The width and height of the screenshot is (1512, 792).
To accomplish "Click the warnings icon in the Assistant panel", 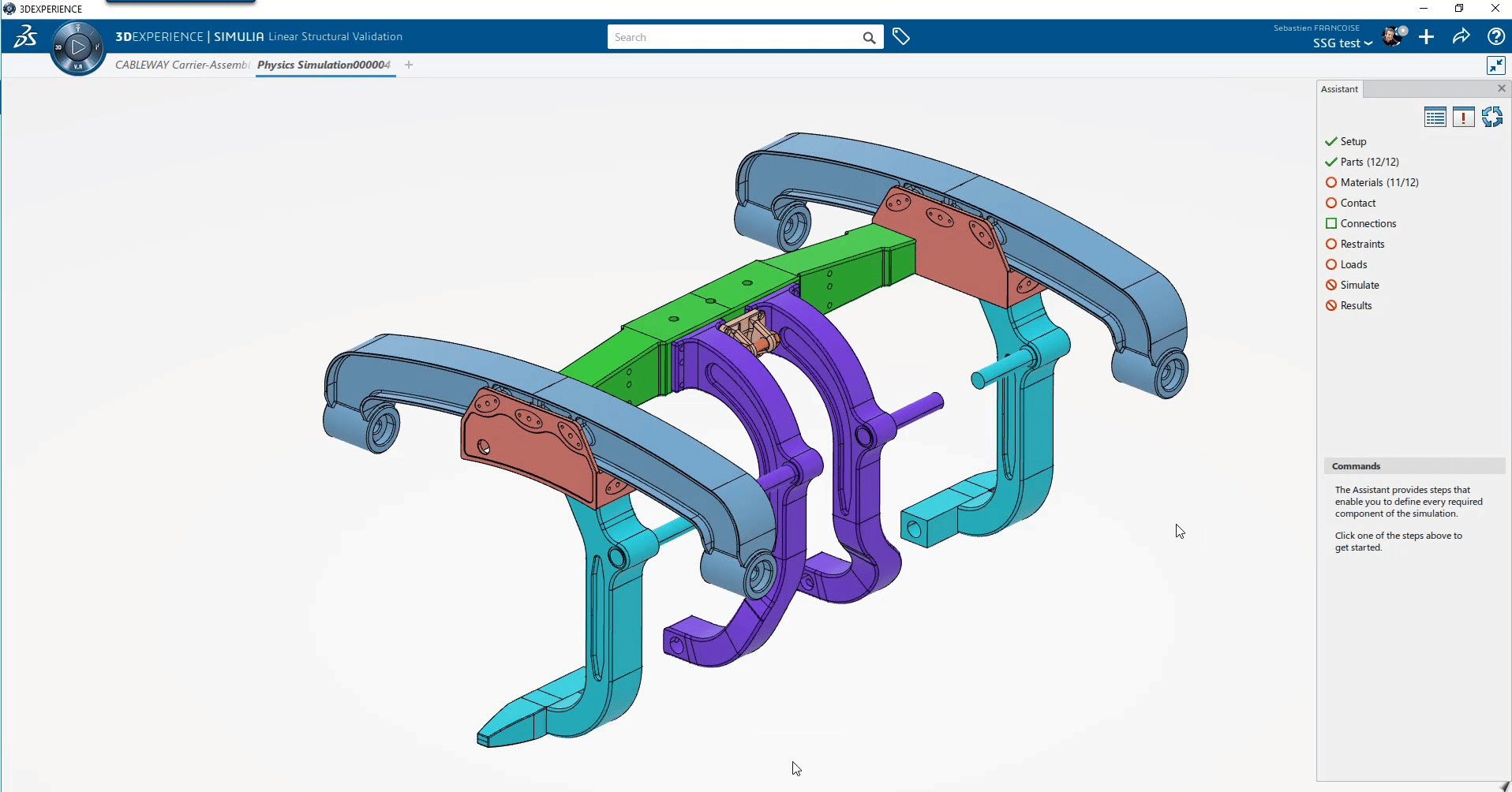I will (1464, 117).
